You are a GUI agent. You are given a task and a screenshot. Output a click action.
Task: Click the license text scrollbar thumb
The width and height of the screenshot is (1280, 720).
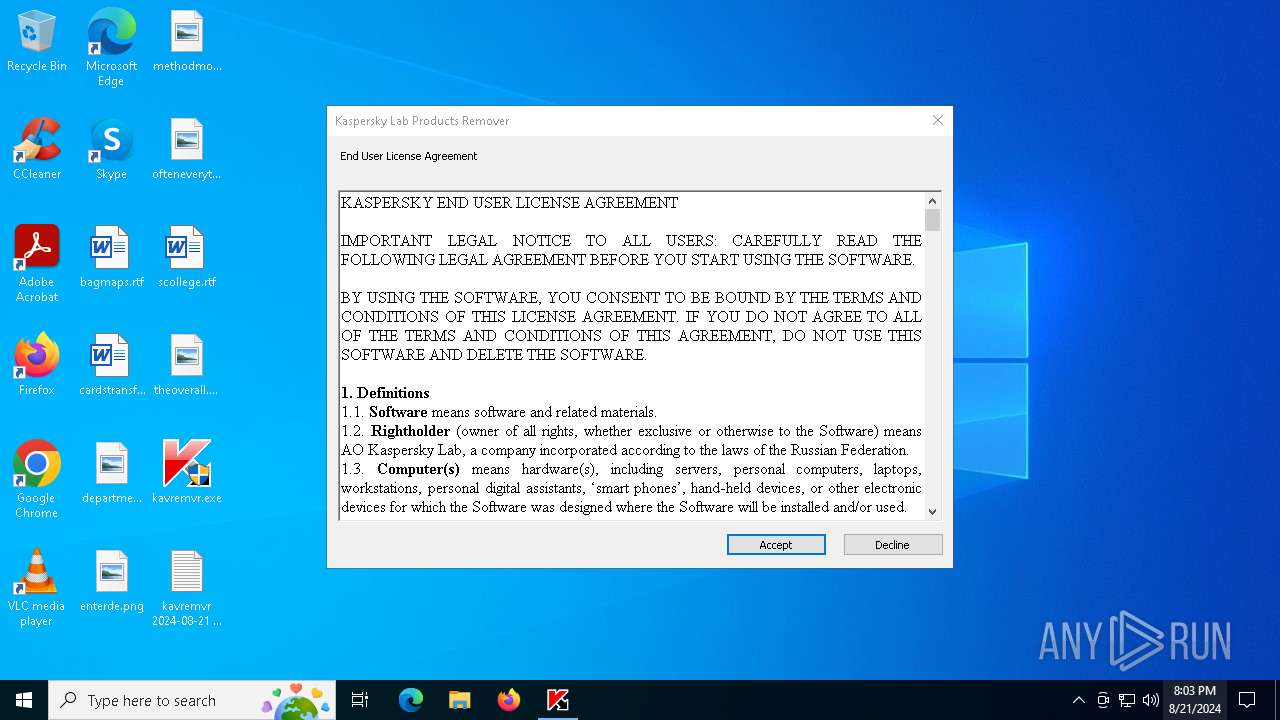tap(932, 220)
